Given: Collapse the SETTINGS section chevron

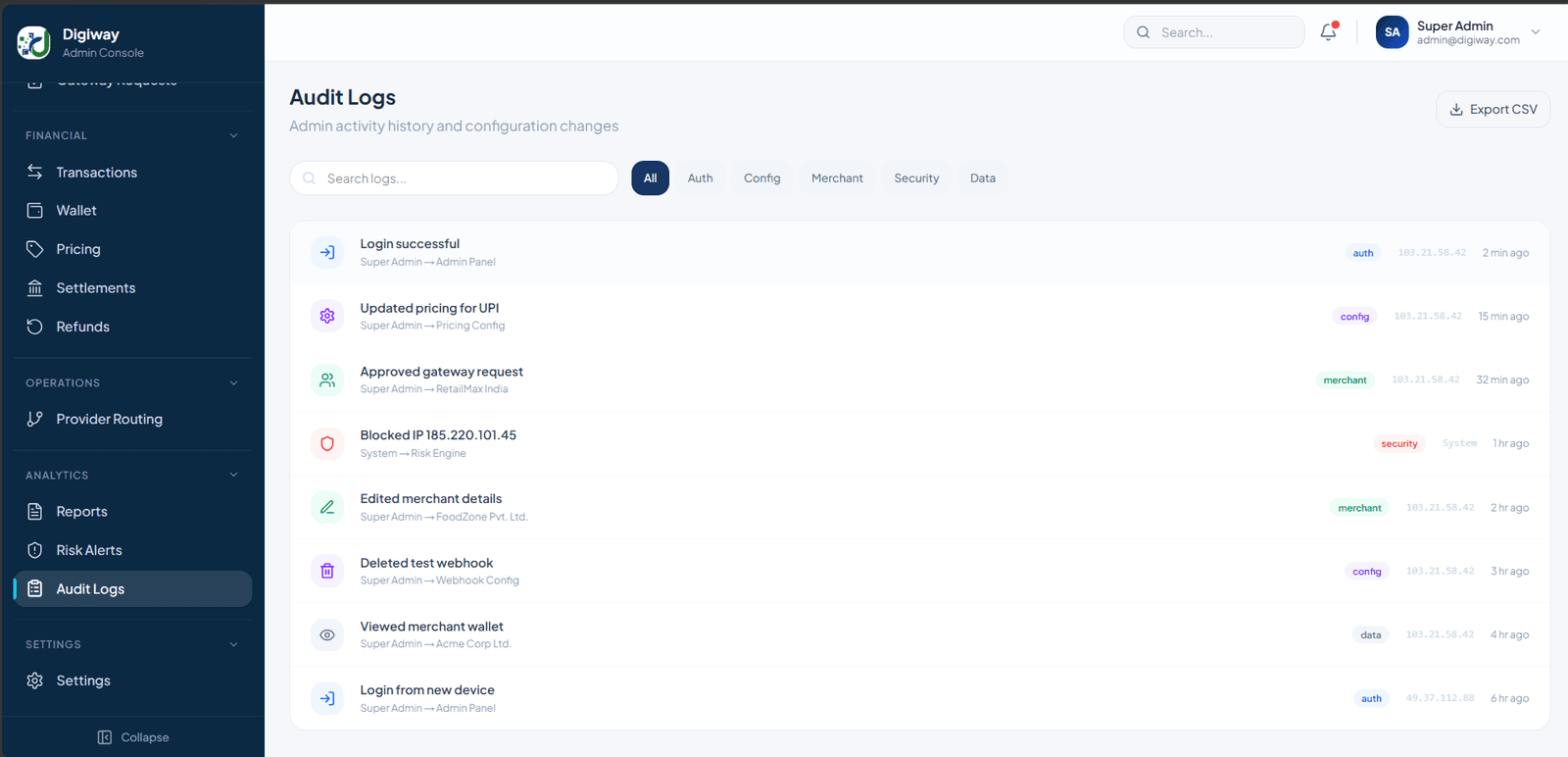Looking at the screenshot, I should pos(233,644).
